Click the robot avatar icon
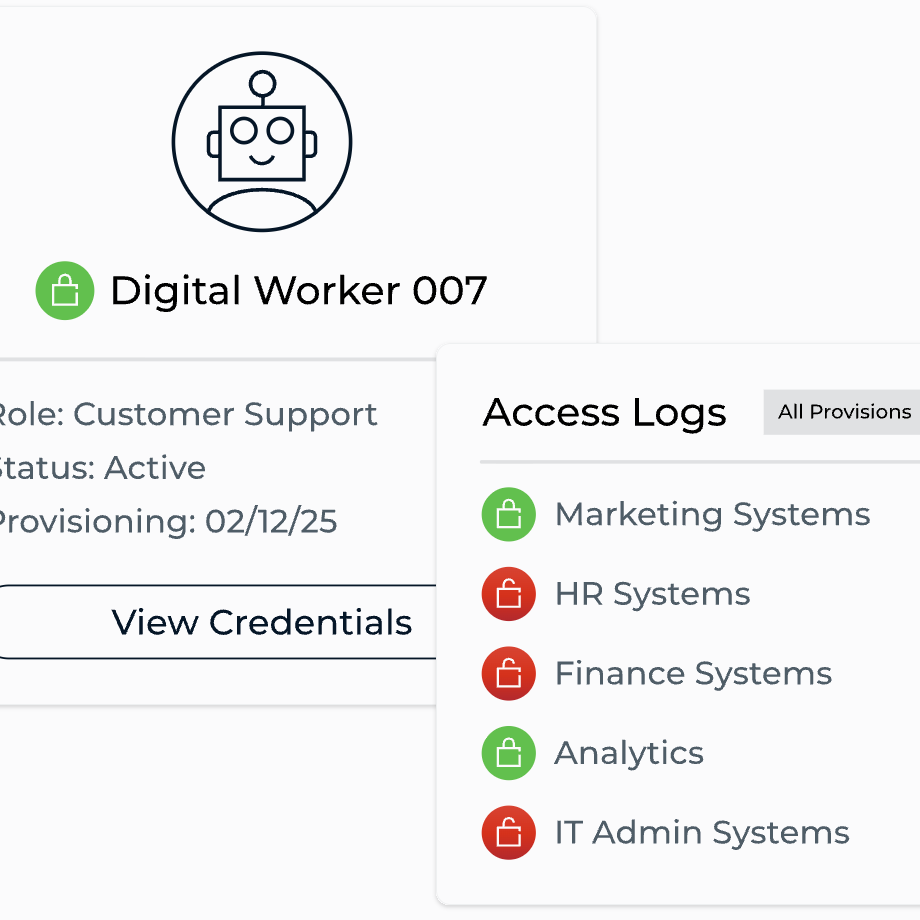Viewport: 920px width, 920px height. (x=262, y=142)
